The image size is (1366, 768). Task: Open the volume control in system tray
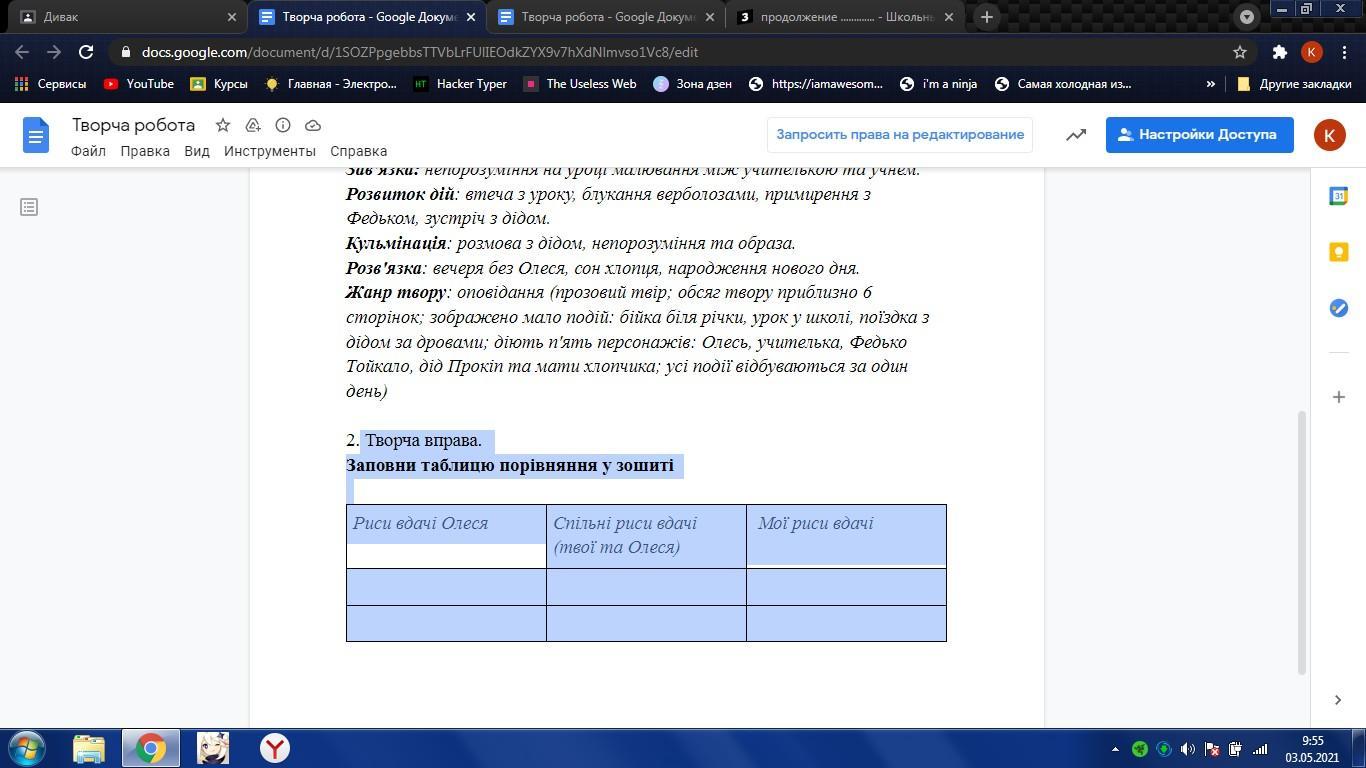(x=1188, y=749)
